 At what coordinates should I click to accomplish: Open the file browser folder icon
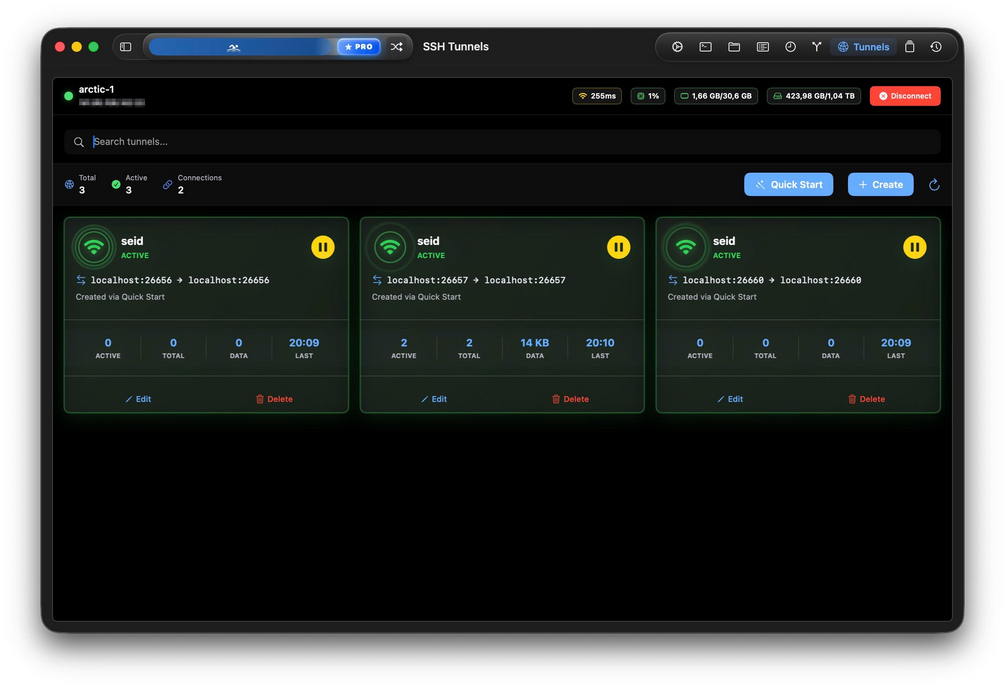coord(734,47)
